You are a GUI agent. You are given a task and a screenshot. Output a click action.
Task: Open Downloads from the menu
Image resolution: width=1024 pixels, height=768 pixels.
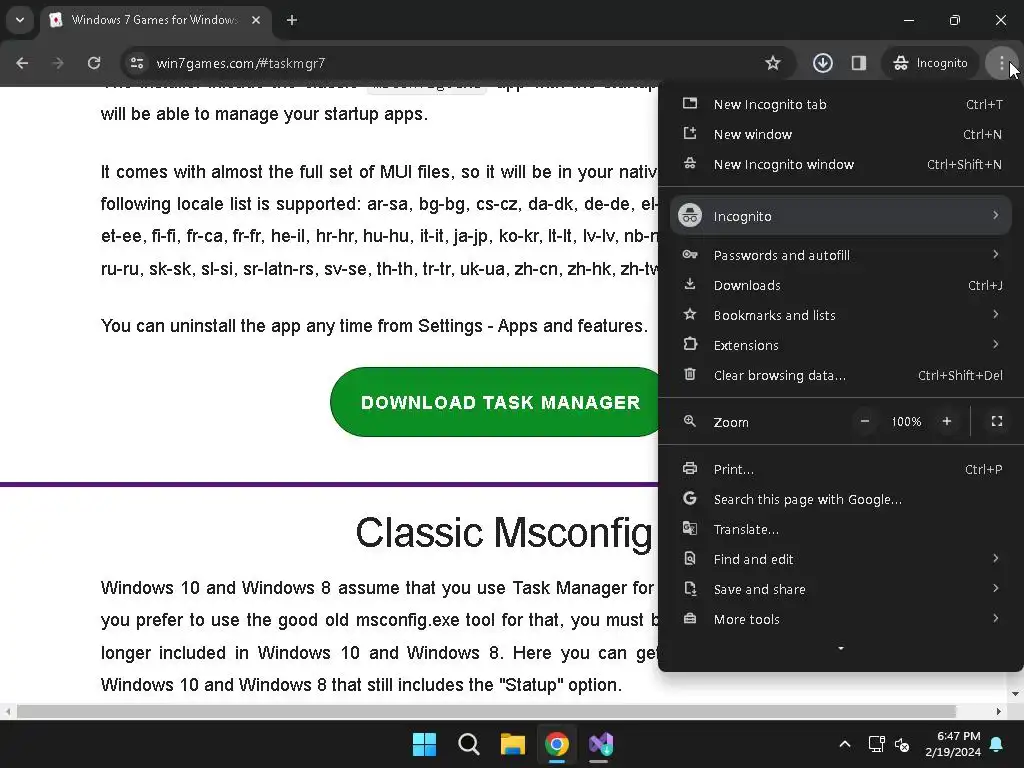pyautogui.click(x=841, y=285)
